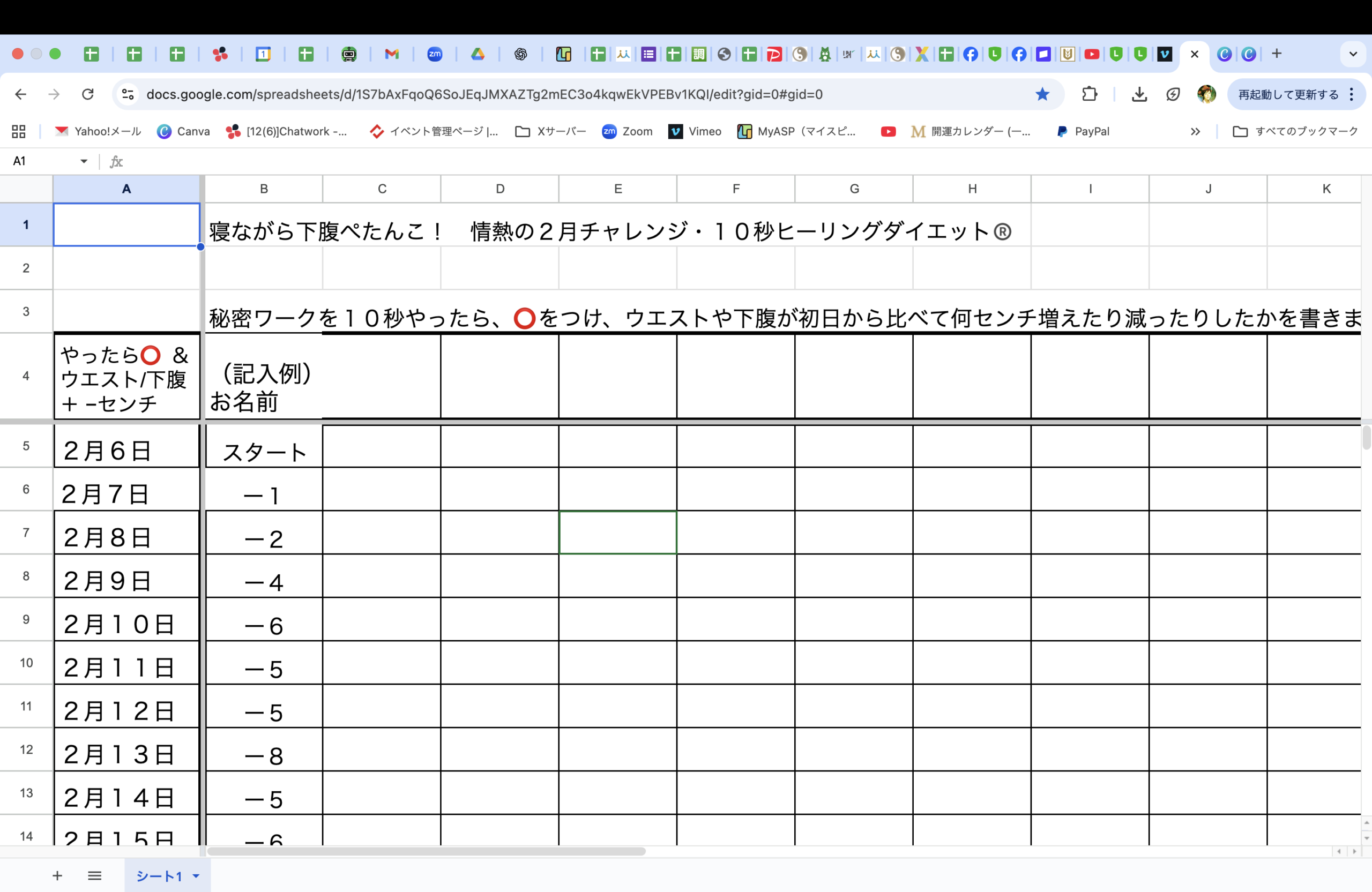Reload the page with the refresh icon
This screenshot has height=892, width=1372.
click(x=87, y=94)
